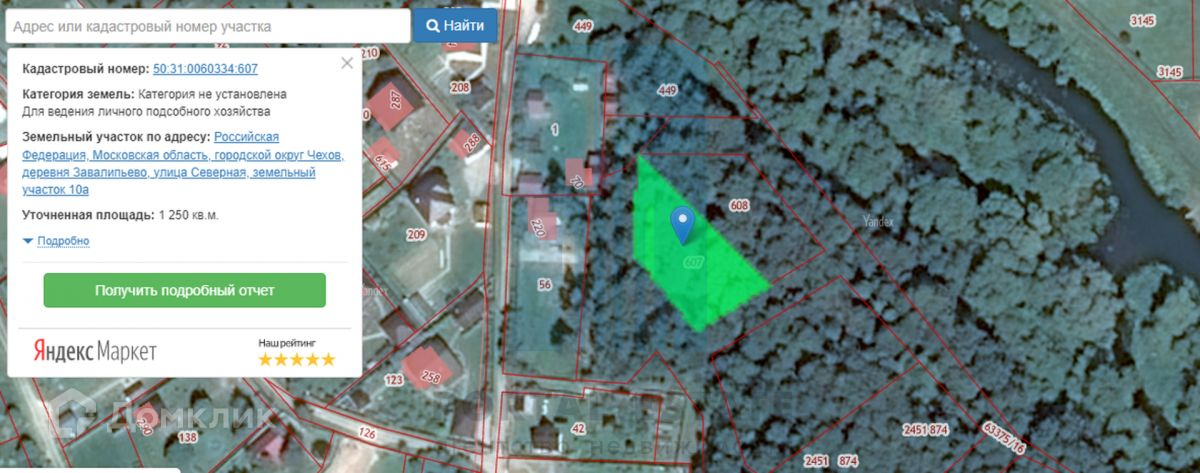This screenshot has height=473, width=1200.
Task: Click the address or cadastral number search field
Action: 206,27
